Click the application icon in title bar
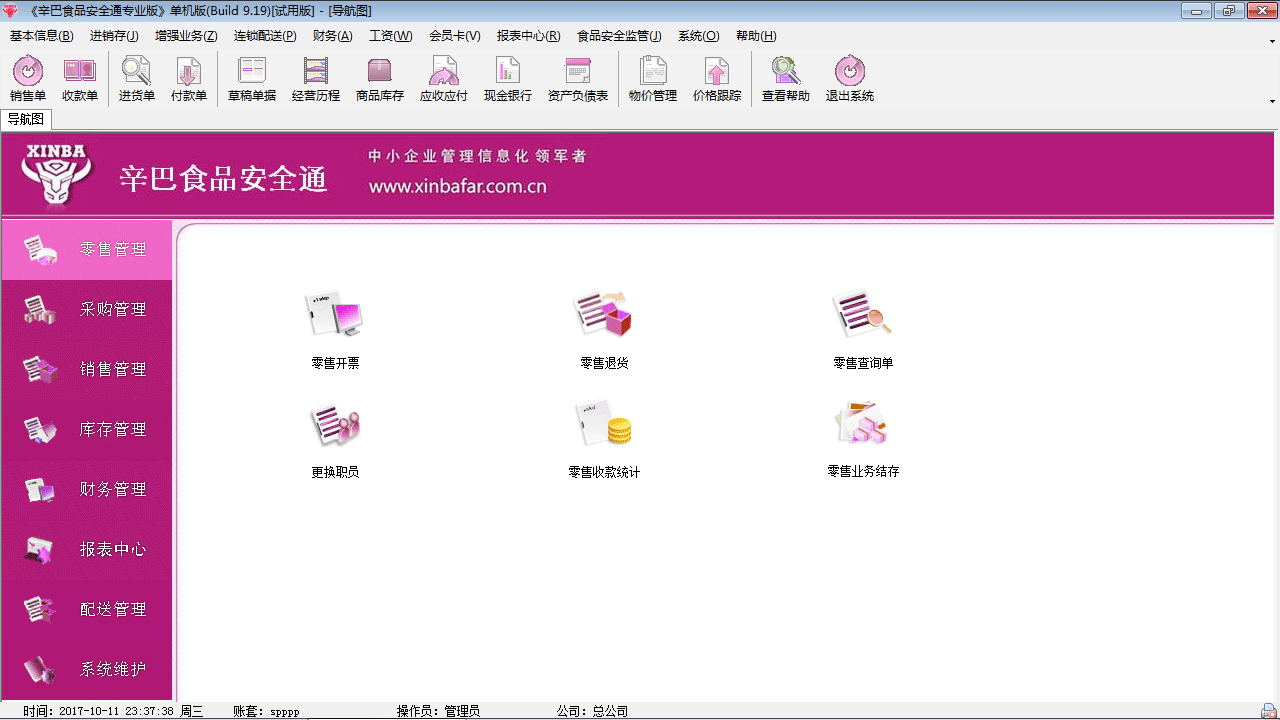 pos(11,11)
